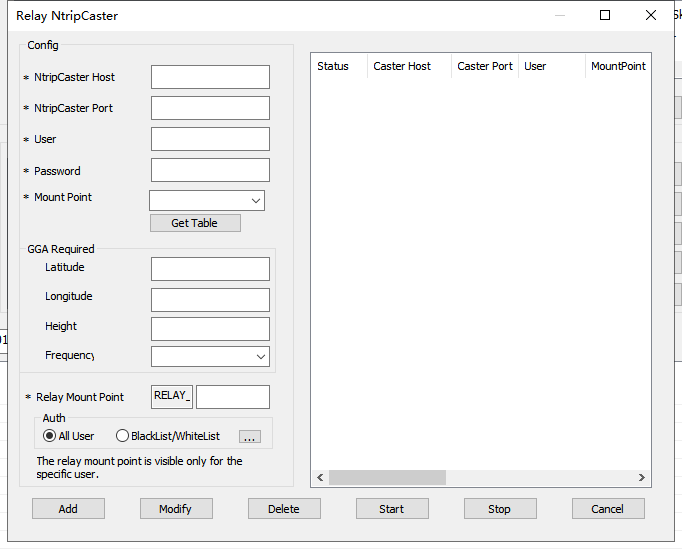Viewport: 682px width, 549px height.
Task: Click the Latitude input field
Action: tap(211, 269)
